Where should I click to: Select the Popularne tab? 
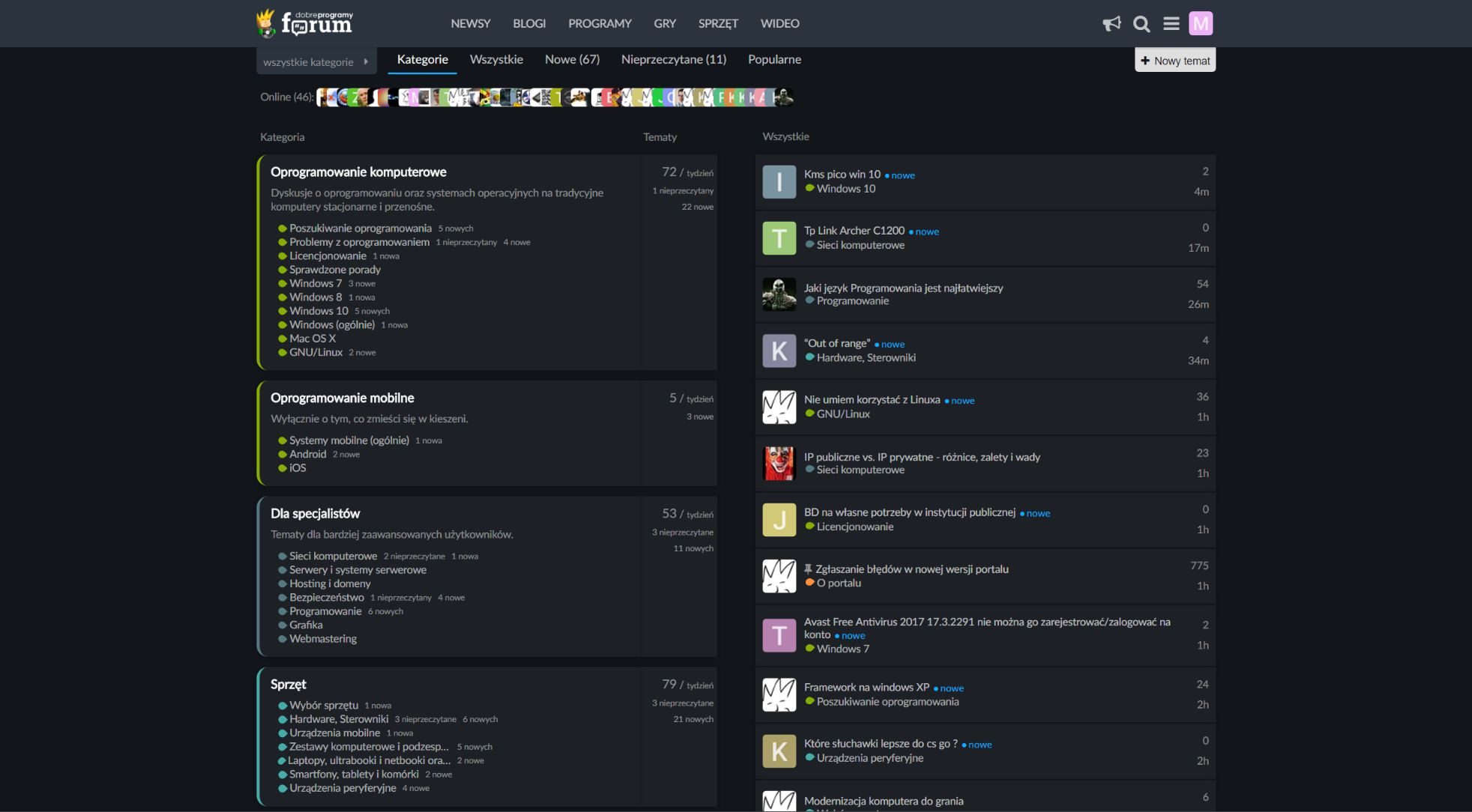[x=774, y=59]
